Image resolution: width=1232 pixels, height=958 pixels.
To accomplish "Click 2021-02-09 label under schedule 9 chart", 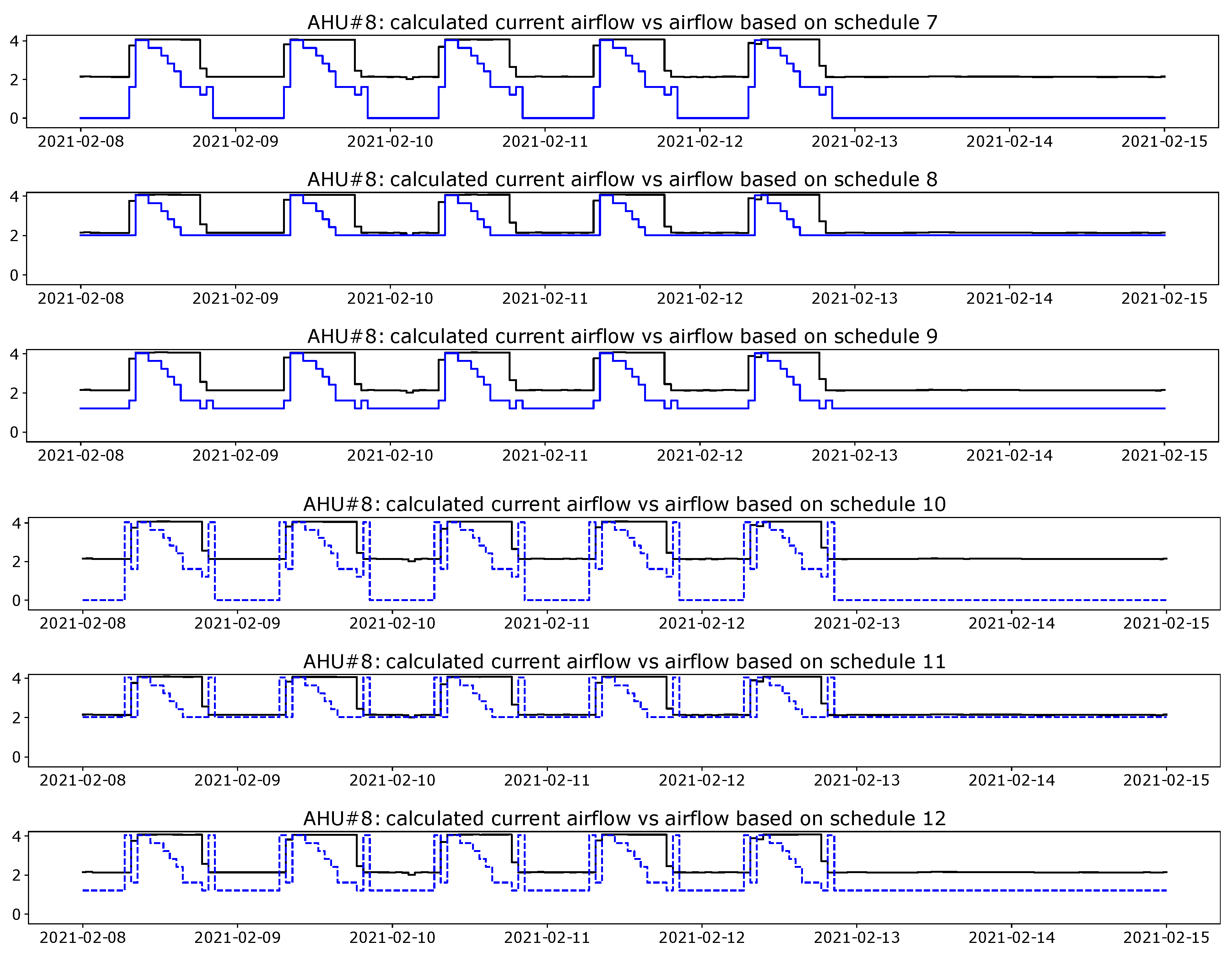I will pos(235,455).
